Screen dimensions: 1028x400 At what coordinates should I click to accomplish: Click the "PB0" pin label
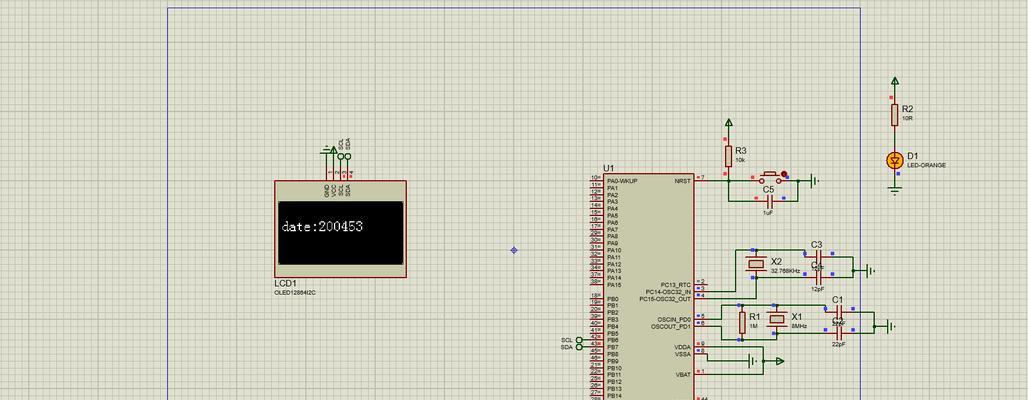pyautogui.click(x=612, y=299)
